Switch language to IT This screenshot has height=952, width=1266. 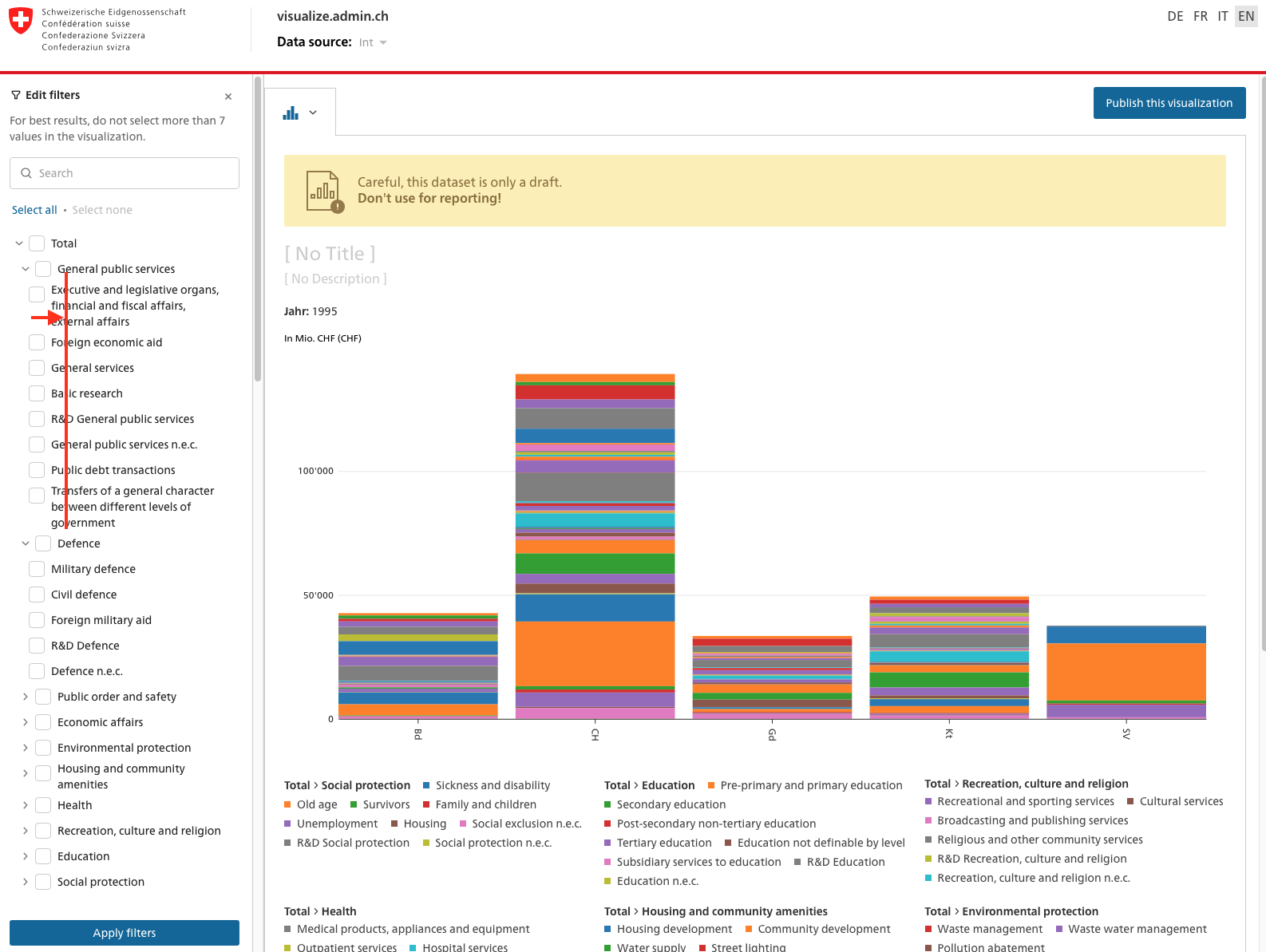tap(1223, 16)
